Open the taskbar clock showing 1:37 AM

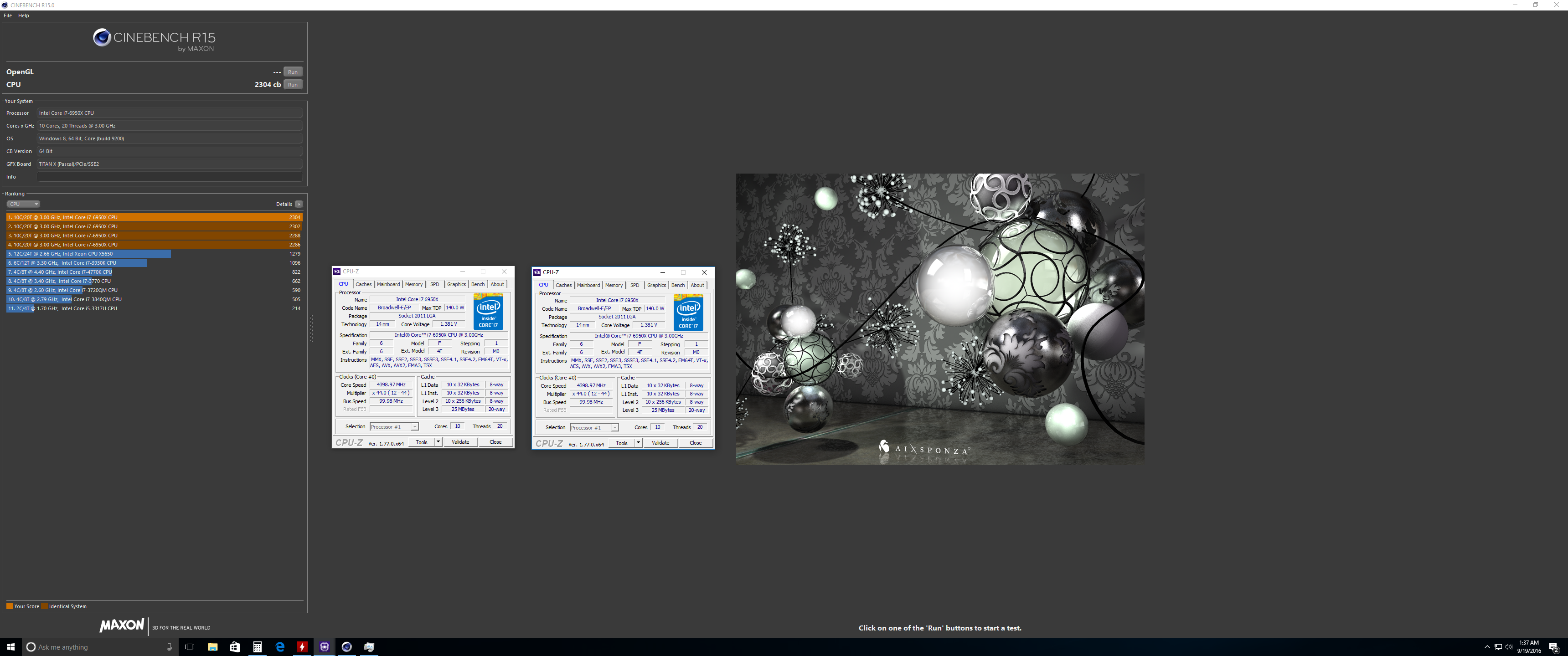click(1528, 647)
